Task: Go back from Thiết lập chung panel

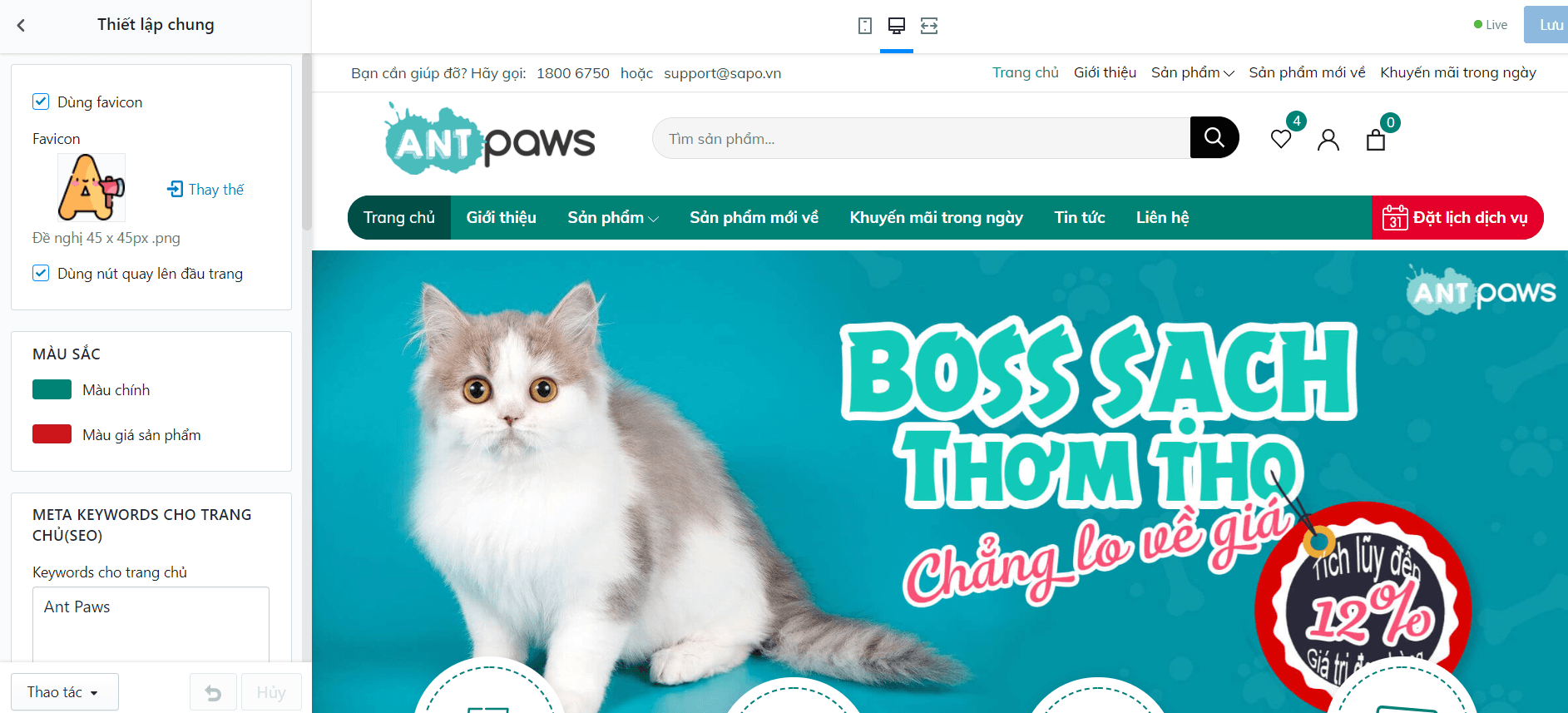Action: tap(21, 26)
